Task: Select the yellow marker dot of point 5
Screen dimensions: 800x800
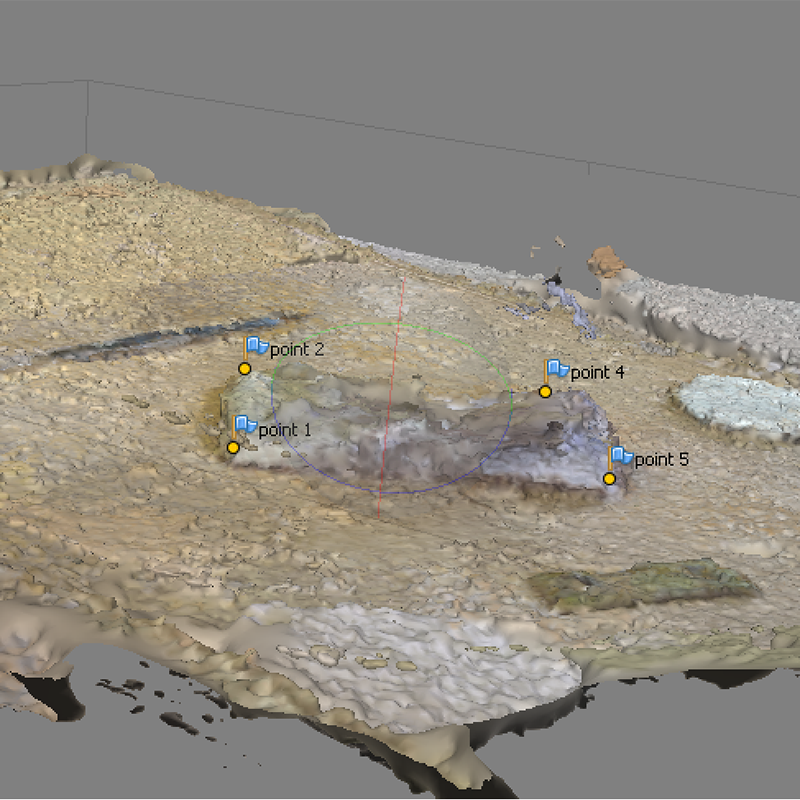Action: [x=609, y=479]
